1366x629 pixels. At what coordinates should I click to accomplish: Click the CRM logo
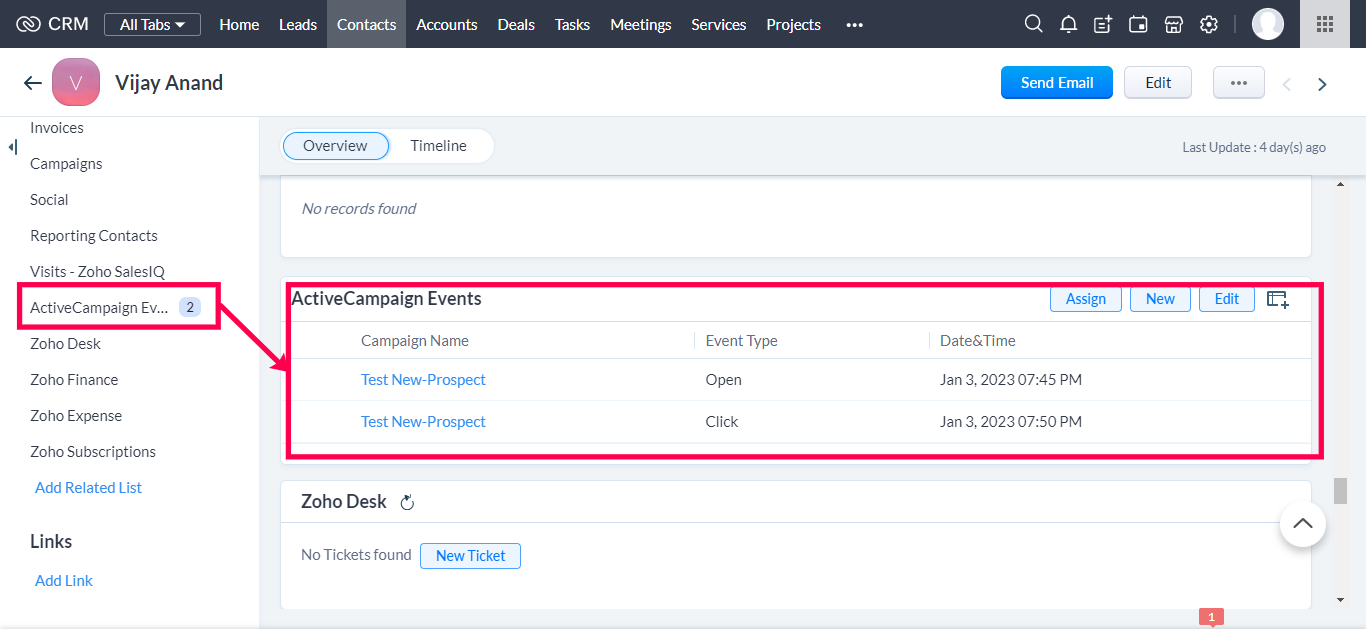tap(52, 24)
